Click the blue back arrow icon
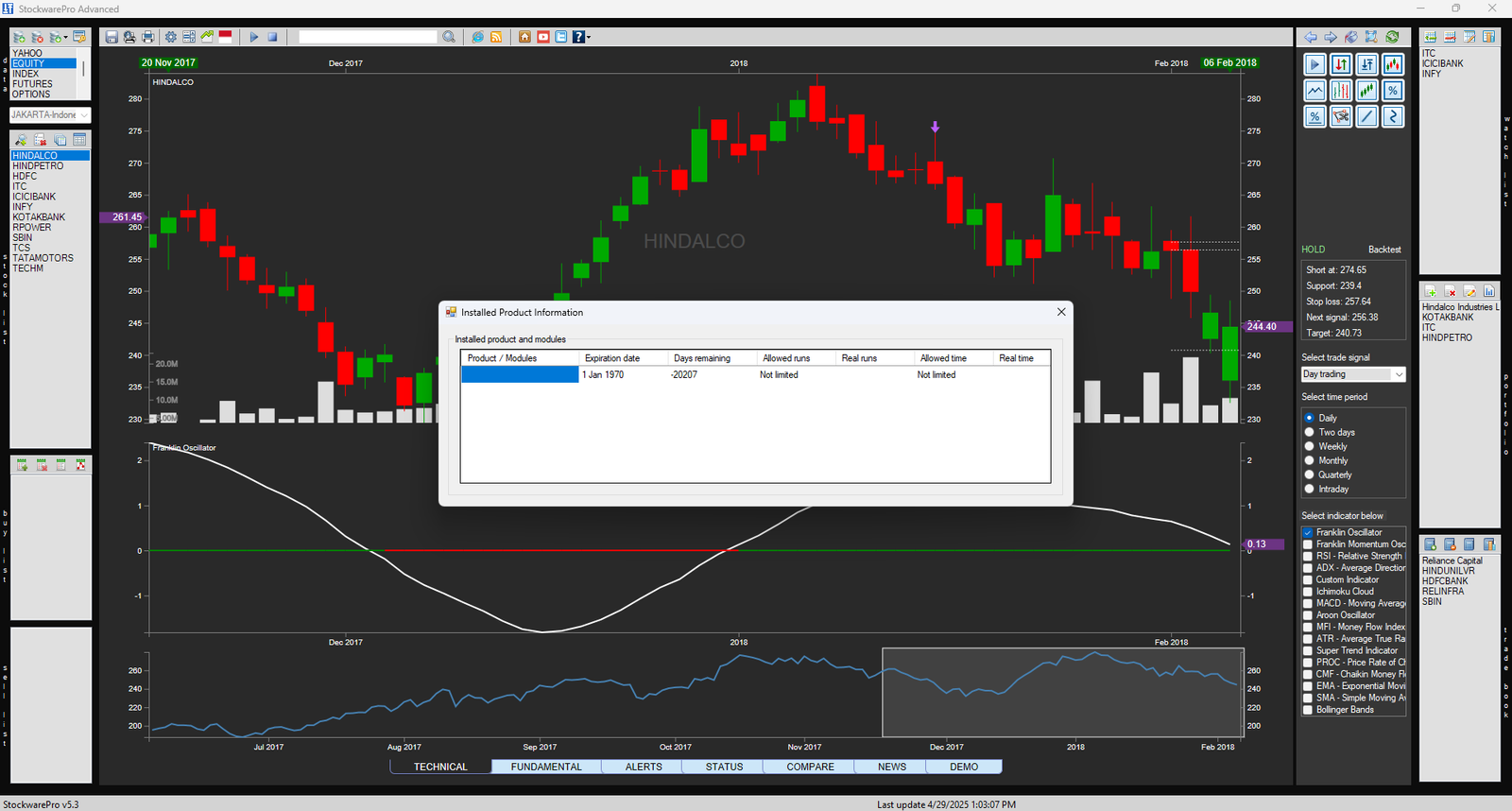 [x=1311, y=37]
